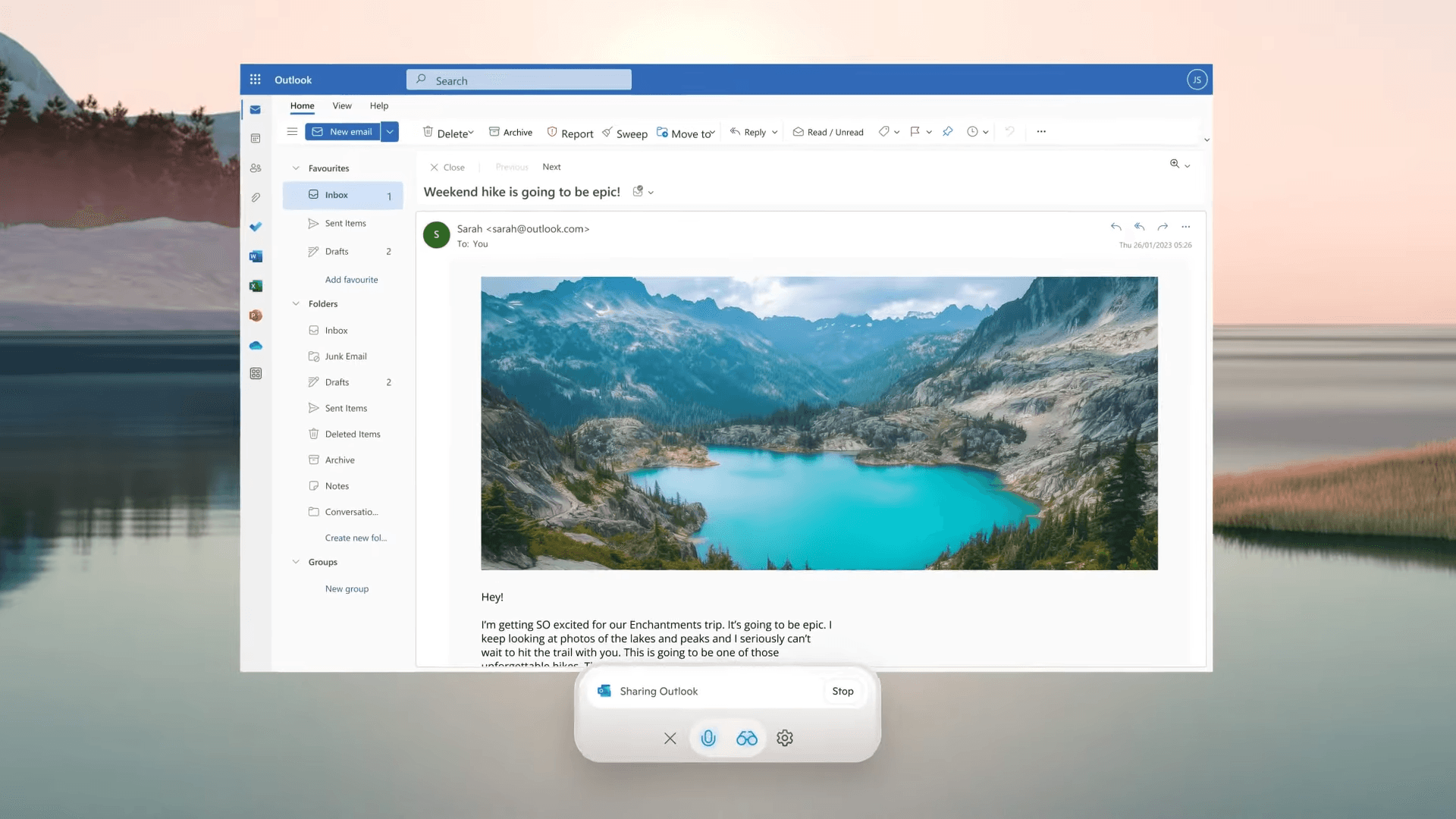Open OneDrive cloud icon in sidebar
Viewport: 1456px width, 819px height.
pyautogui.click(x=256, y=345)
